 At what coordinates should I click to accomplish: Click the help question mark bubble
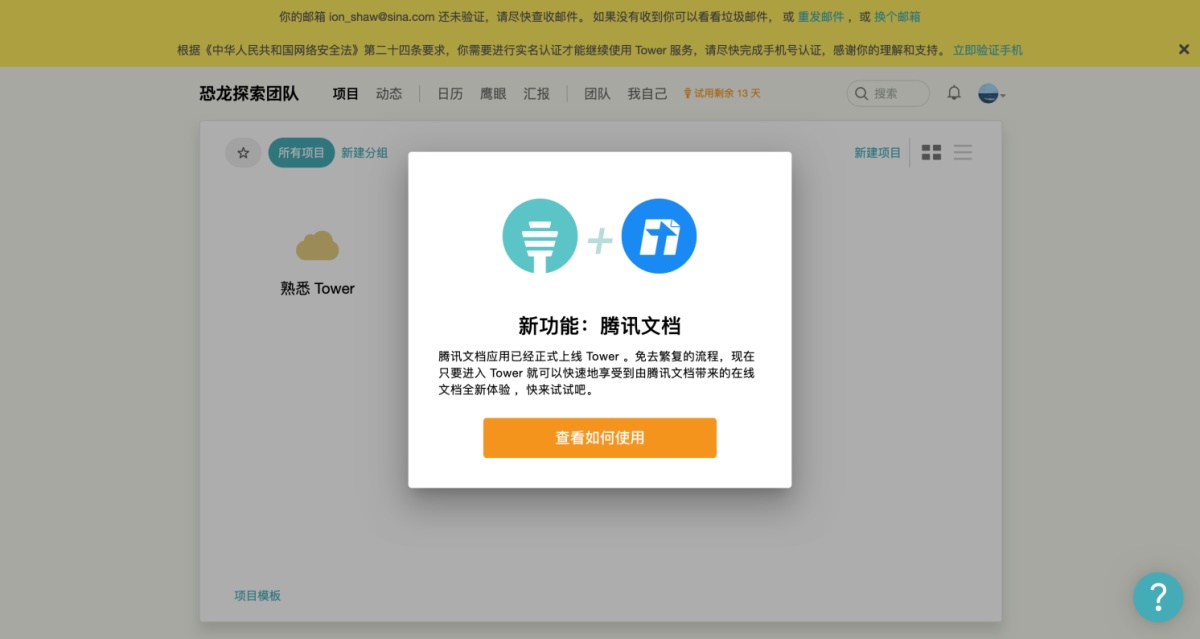(1158, 597)
